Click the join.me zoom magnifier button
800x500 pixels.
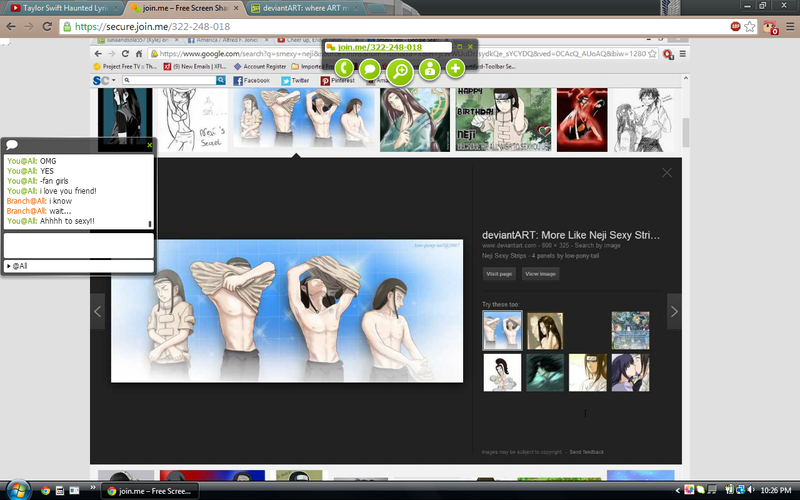point(399,72)
